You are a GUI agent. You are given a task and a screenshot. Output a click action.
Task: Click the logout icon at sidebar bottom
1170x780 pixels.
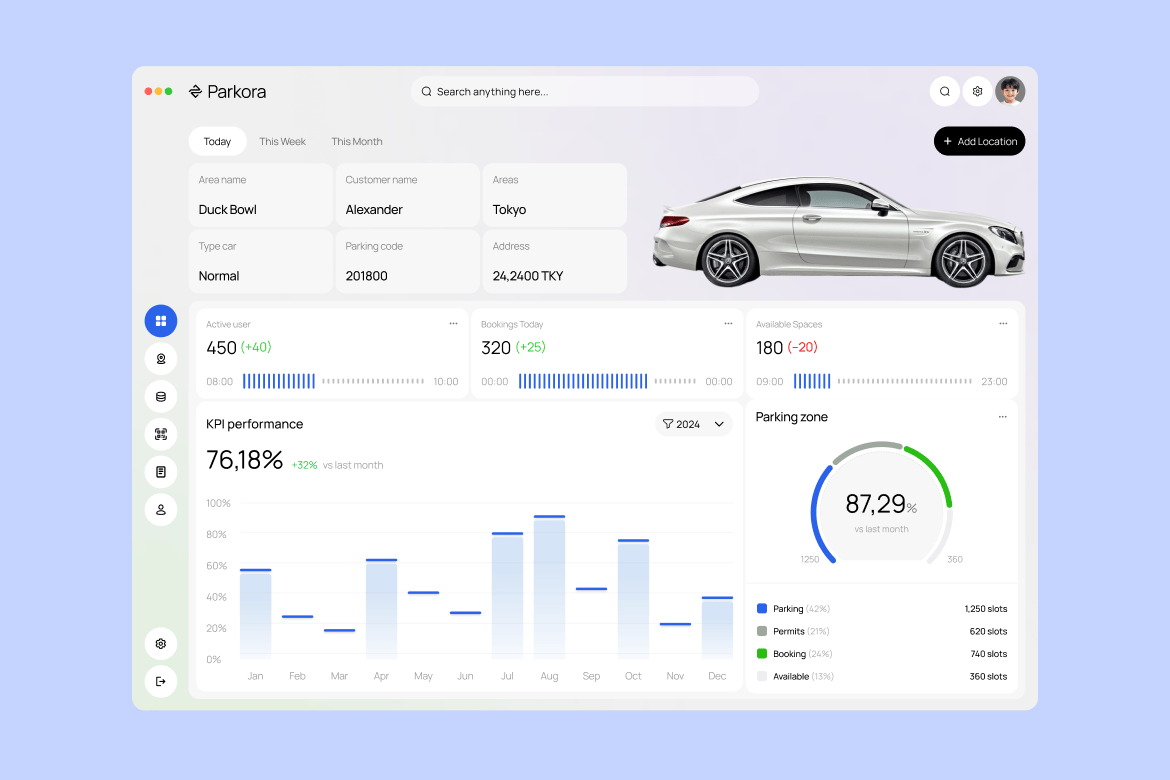point(161,681)
